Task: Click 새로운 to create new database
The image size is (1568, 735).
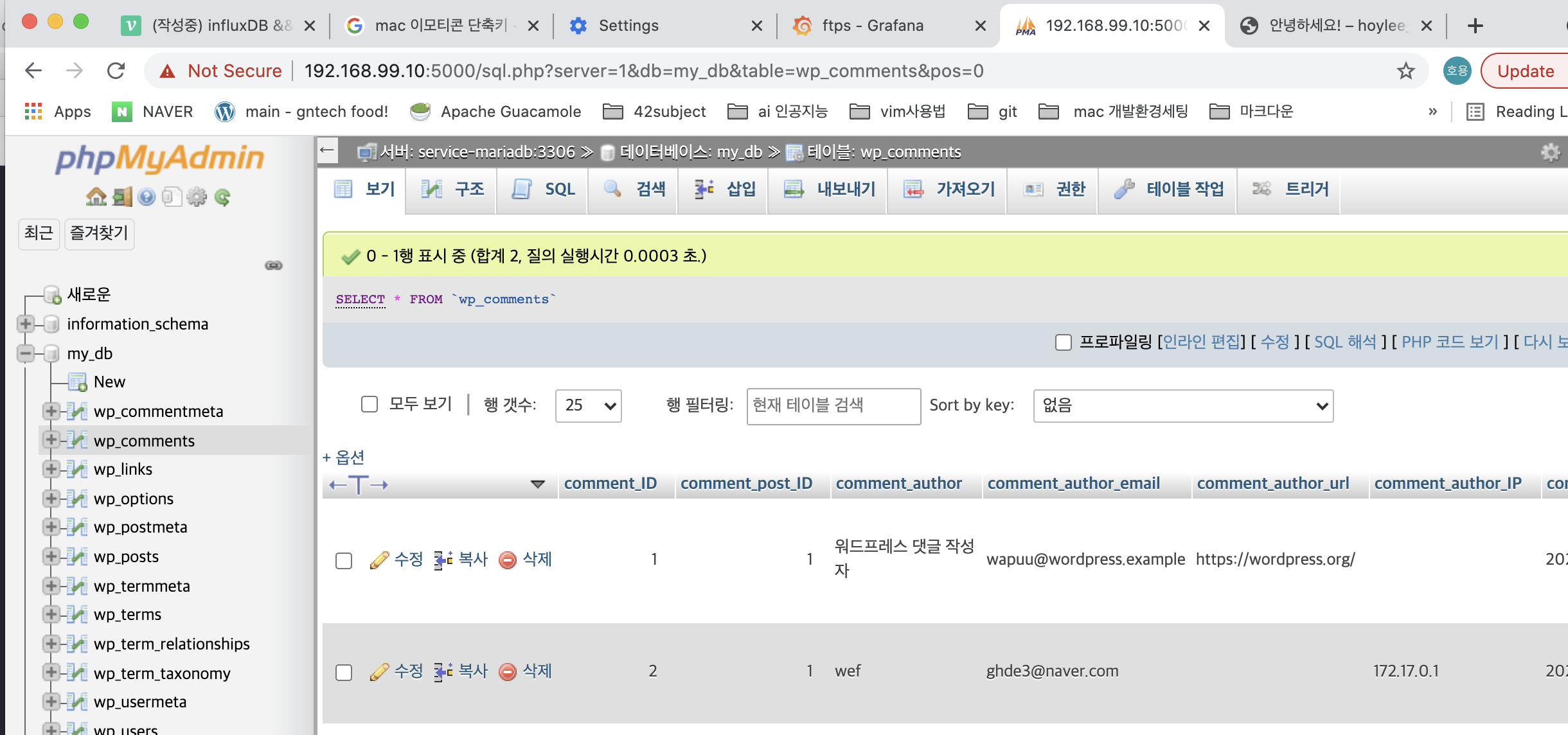Action: click(89, 294)
